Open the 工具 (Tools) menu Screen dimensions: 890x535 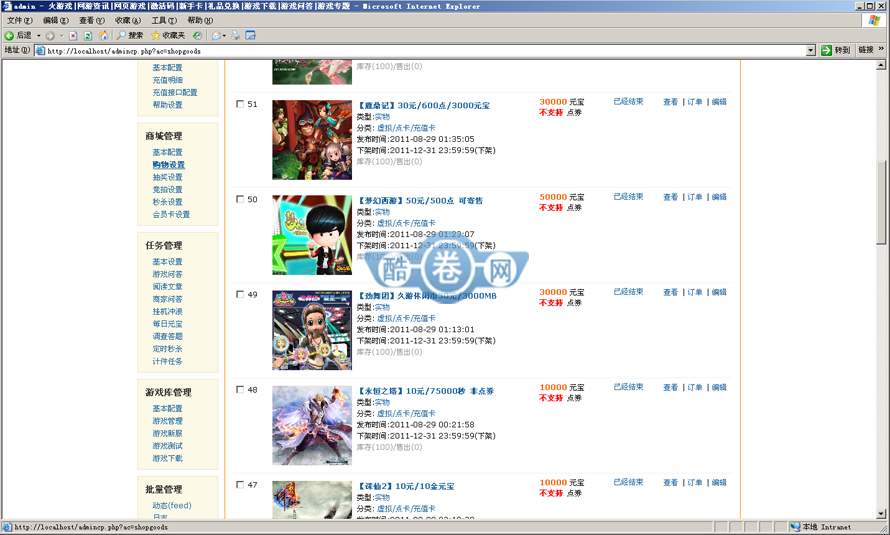point(163,20)
